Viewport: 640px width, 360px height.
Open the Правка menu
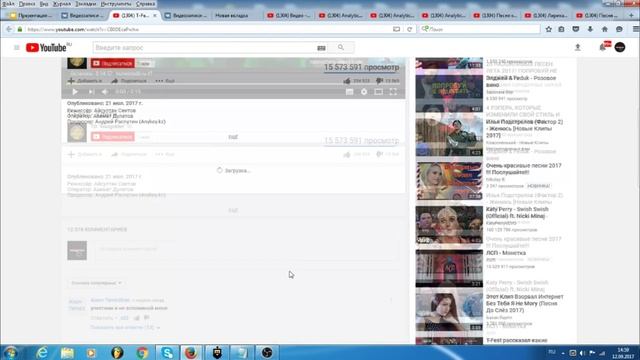pyautogui.click(x=27, y=4)
